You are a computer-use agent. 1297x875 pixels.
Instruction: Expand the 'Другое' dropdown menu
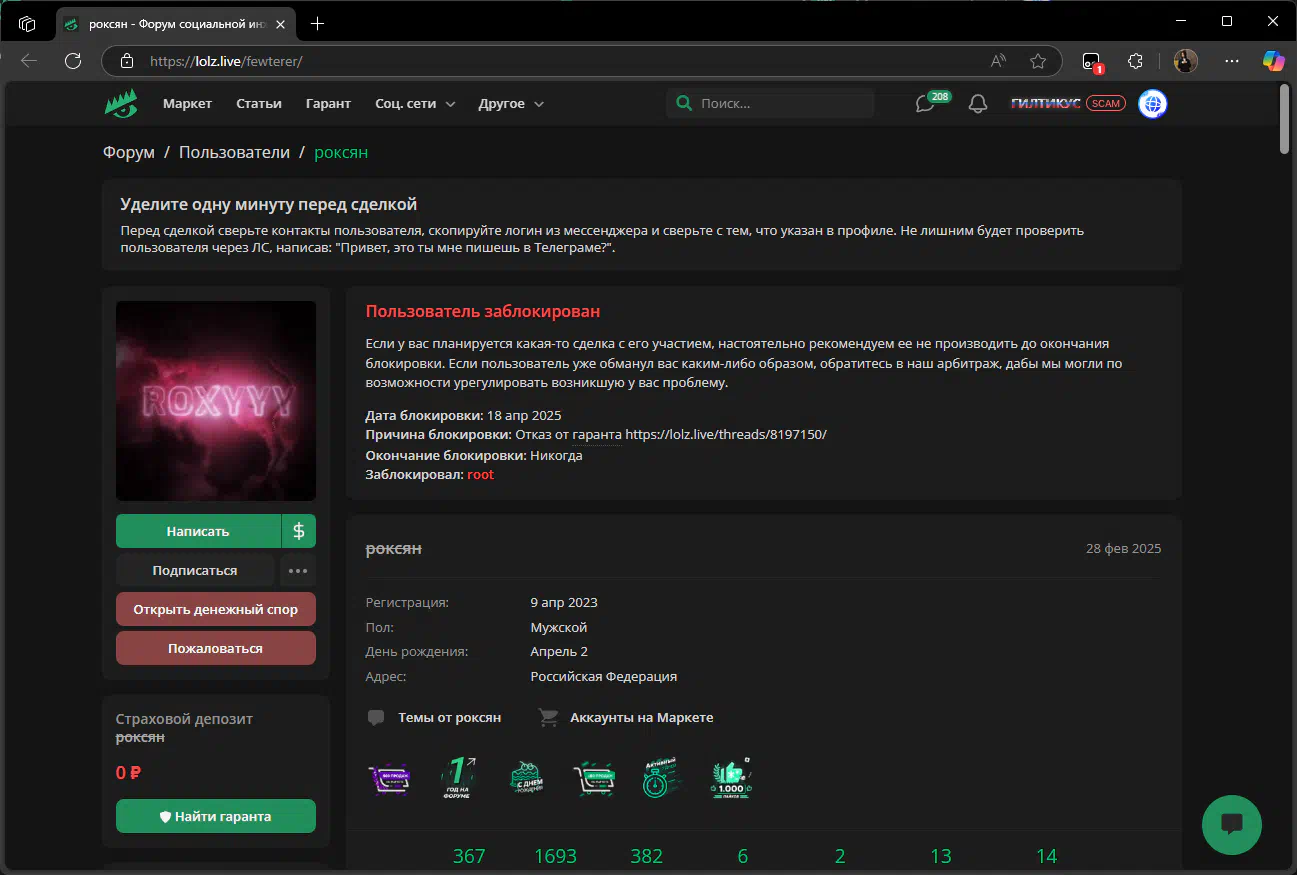(x=511, y=104)
